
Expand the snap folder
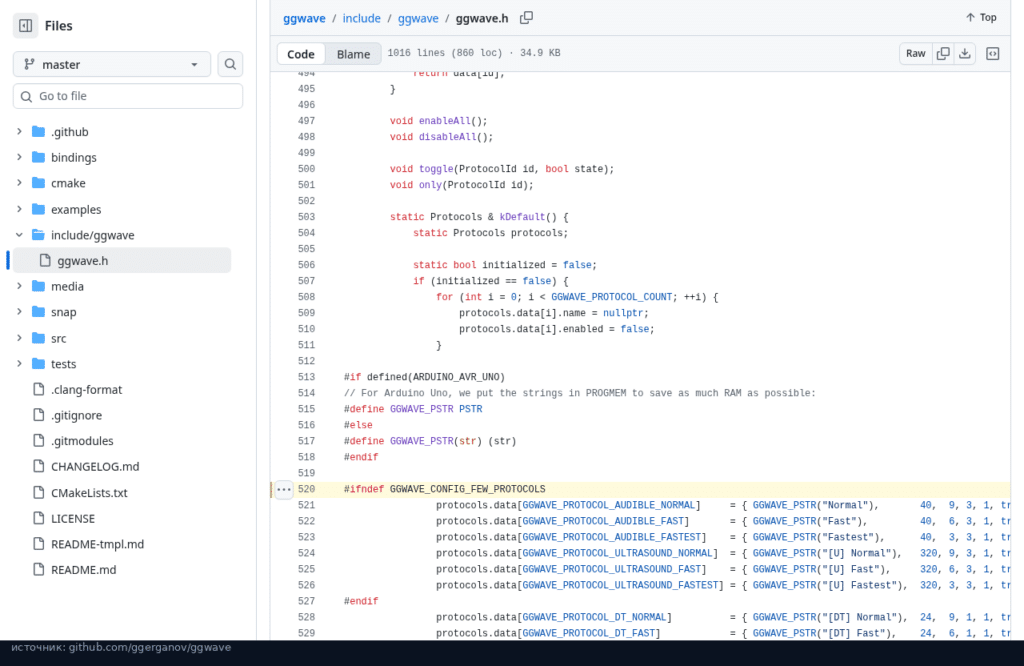coord(20,312)
